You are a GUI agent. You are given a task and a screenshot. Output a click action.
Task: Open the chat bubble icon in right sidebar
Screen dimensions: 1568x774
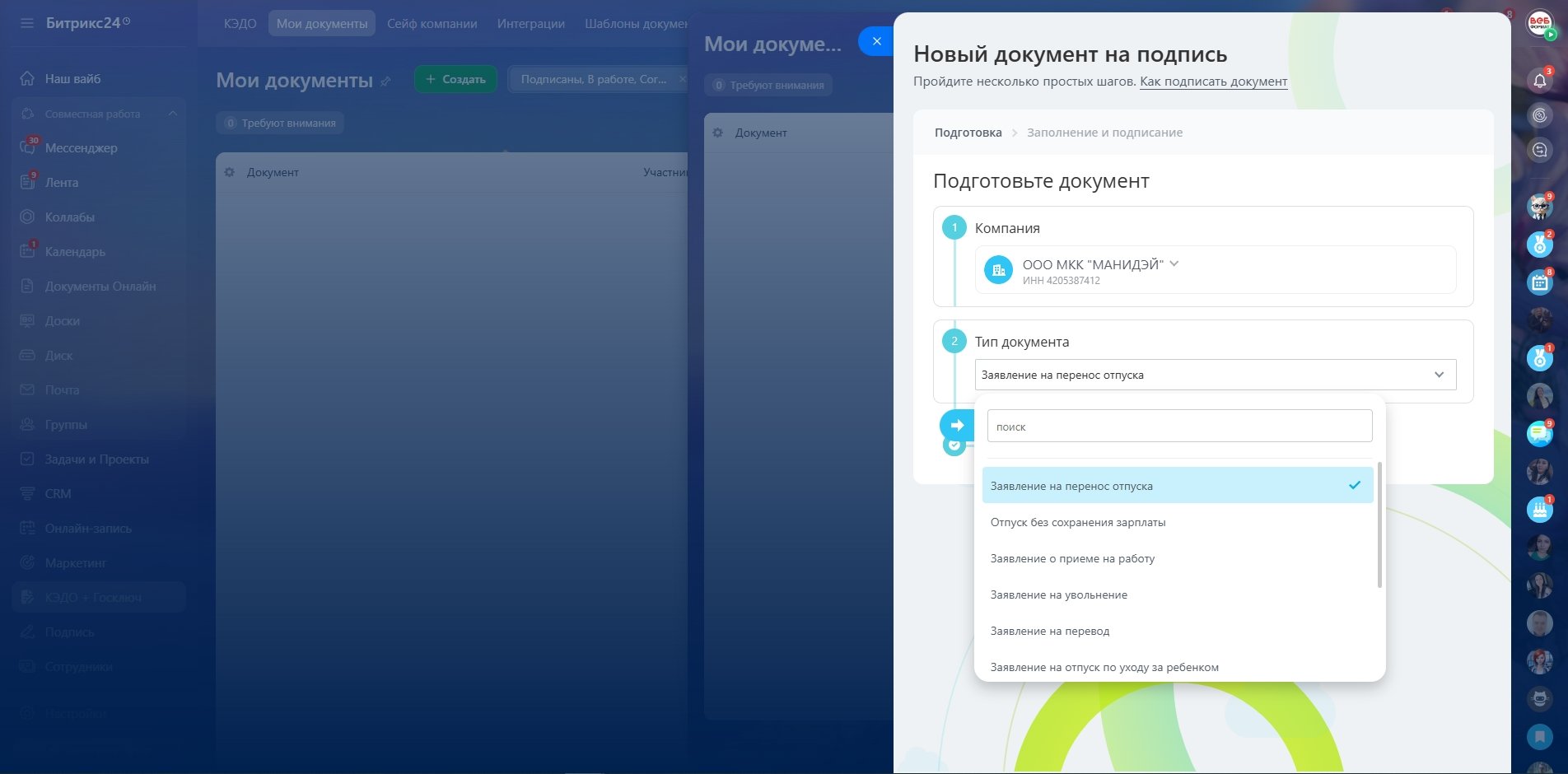pyautogui.click(x=1539, y=433)
